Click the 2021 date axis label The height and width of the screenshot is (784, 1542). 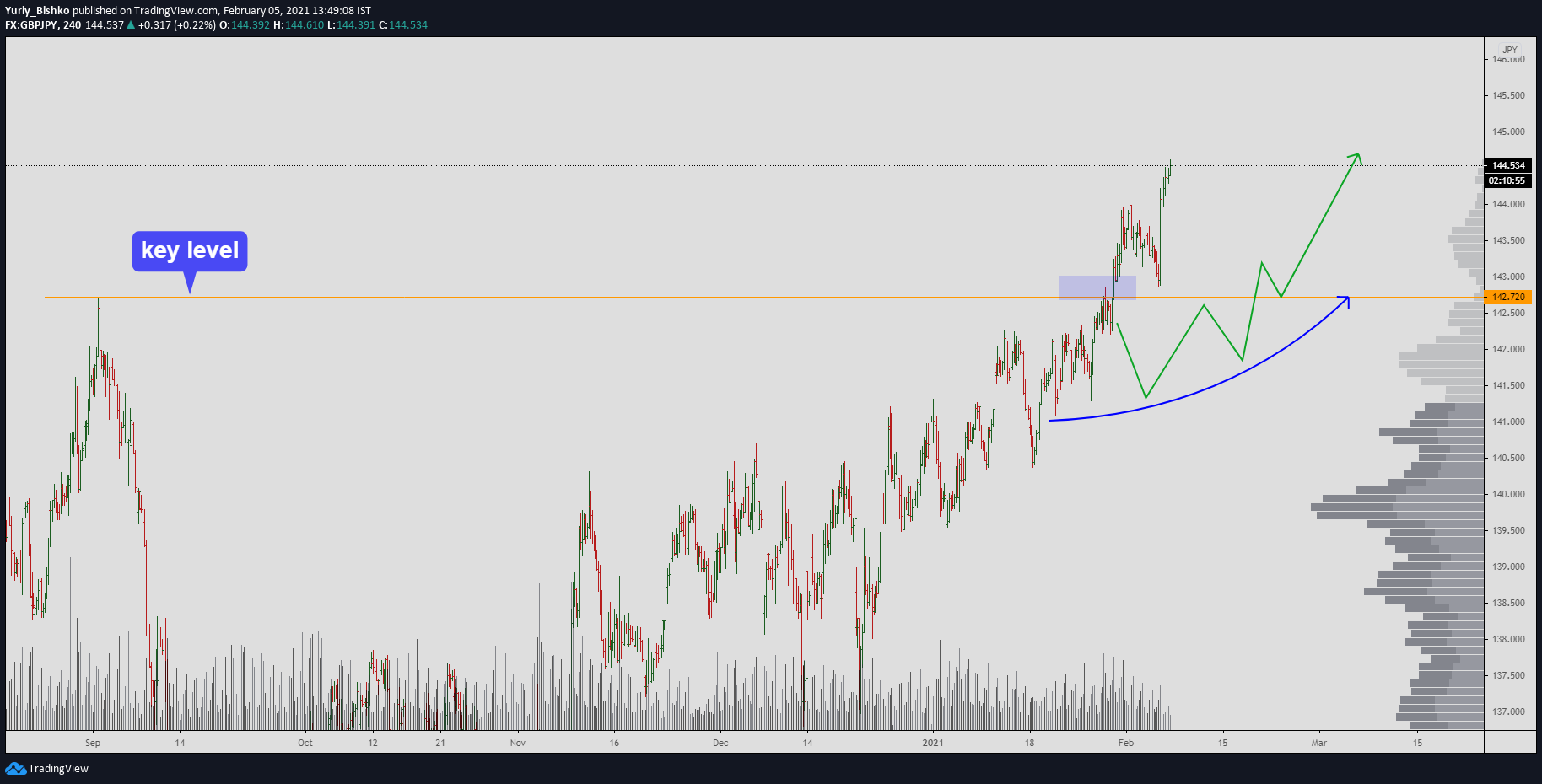[933, 743]
